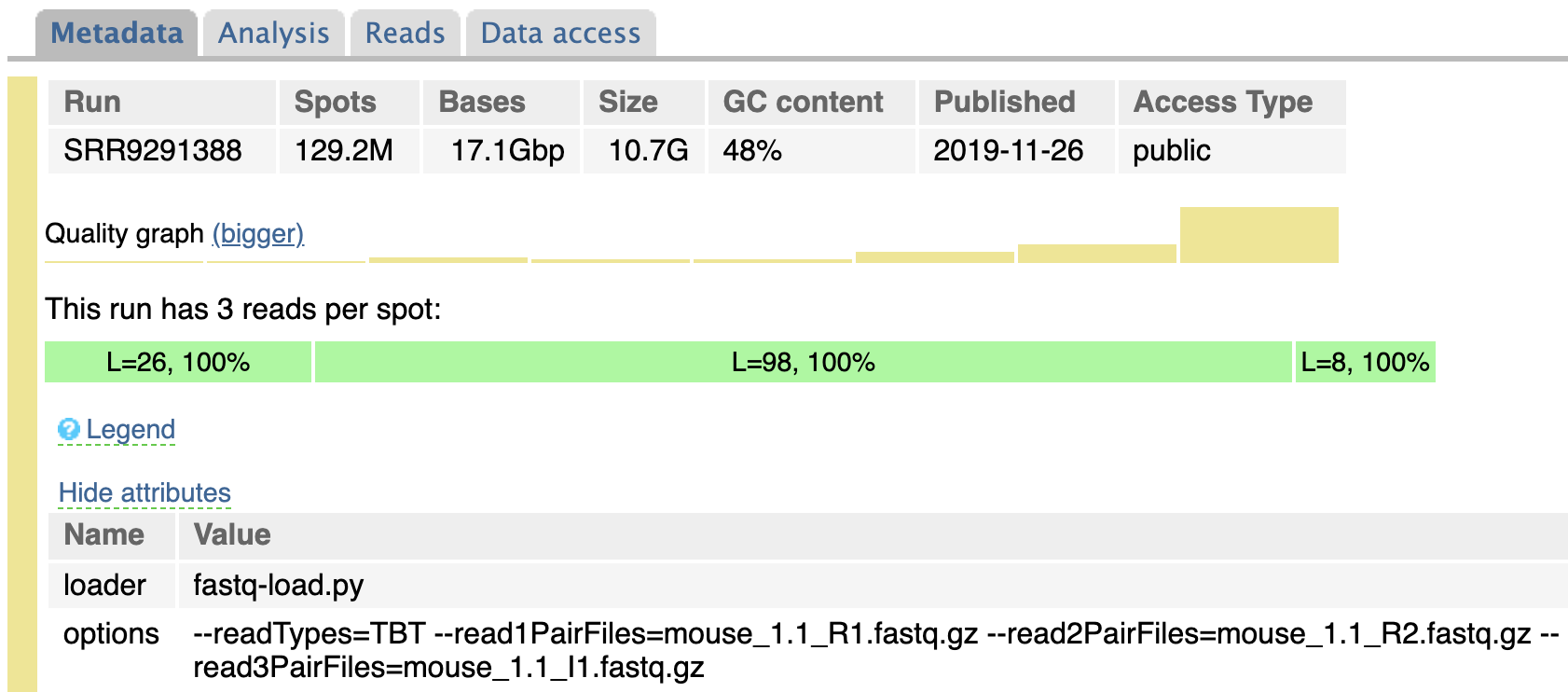Click the options value text

pos(585,634)
